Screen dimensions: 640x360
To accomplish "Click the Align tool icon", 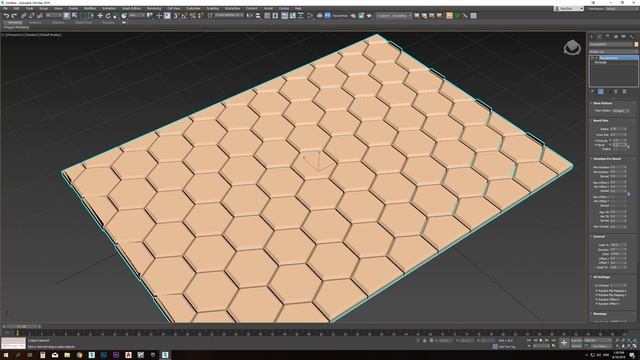I will pyautogui.click(x=258, y=16).
